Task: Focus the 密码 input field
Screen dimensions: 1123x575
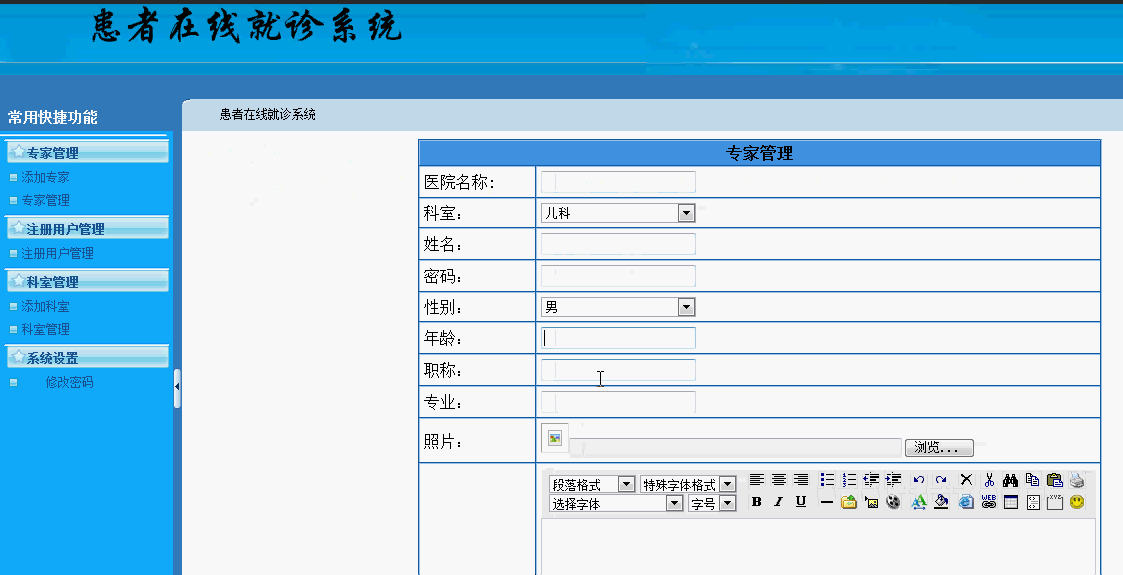Action: (618, 276)
